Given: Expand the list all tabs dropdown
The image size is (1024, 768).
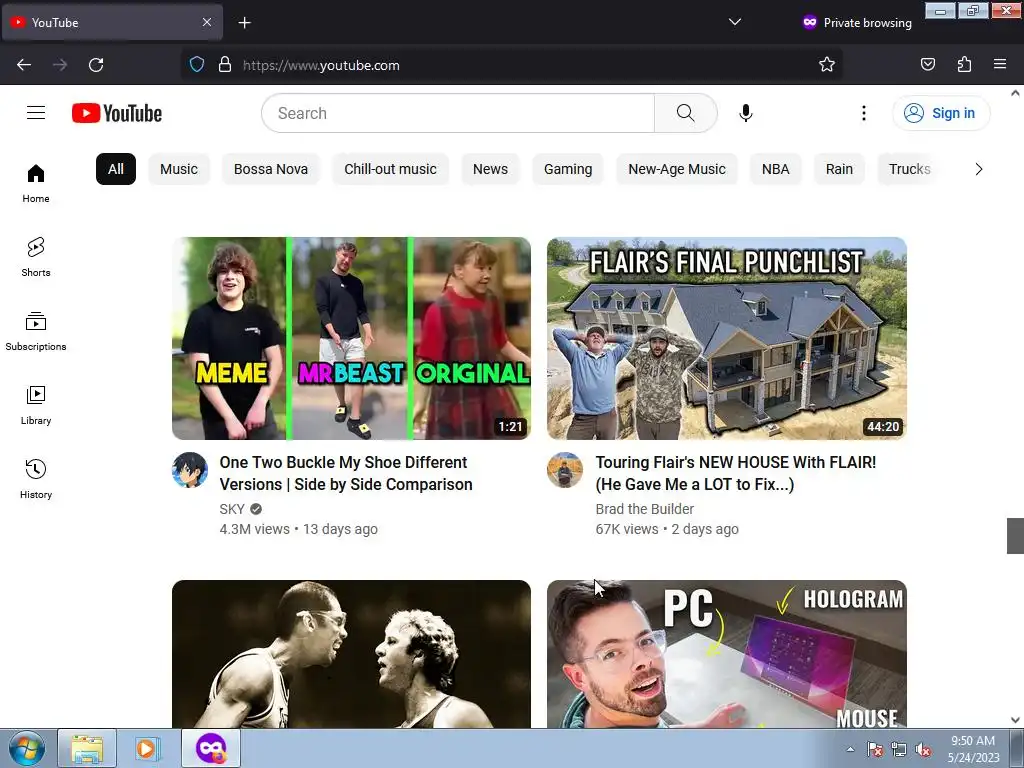Looking at the screenshot, I should click(x=735, y=22).
